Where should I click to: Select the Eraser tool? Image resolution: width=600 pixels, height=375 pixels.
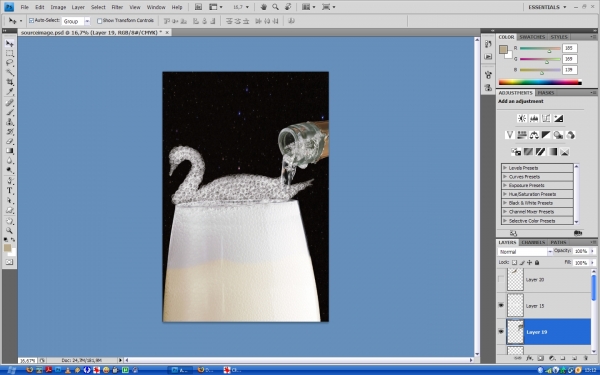[10, 142]
